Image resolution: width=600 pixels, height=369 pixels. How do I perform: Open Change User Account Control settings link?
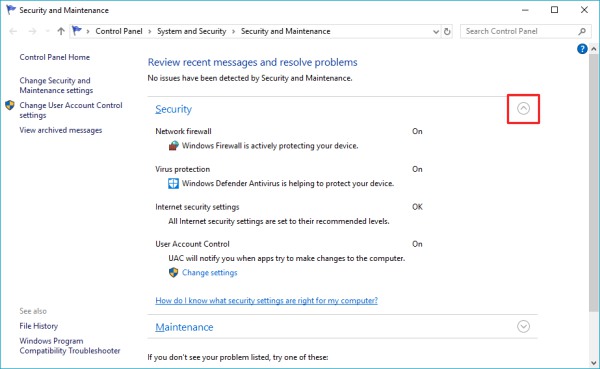point(71,110)
